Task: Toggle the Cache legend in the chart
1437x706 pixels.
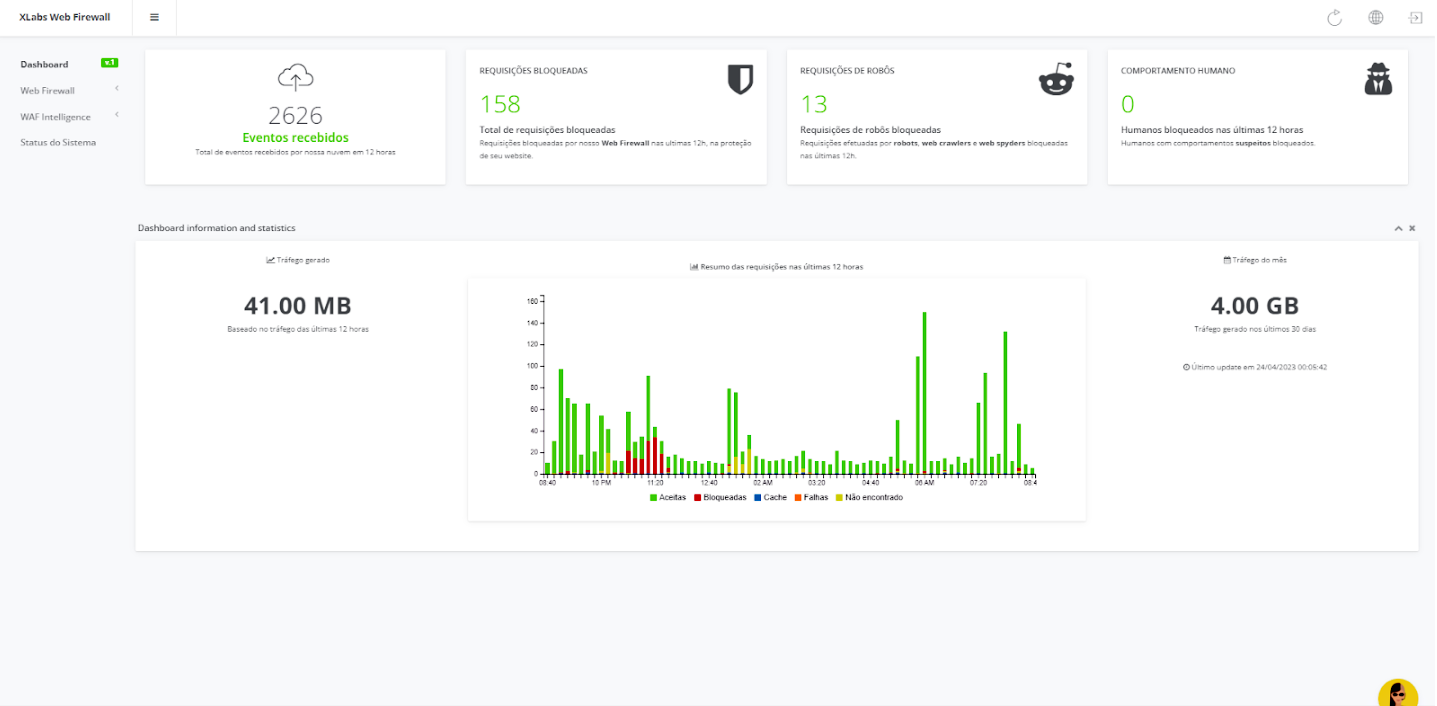Action: [x=774, y=496]
